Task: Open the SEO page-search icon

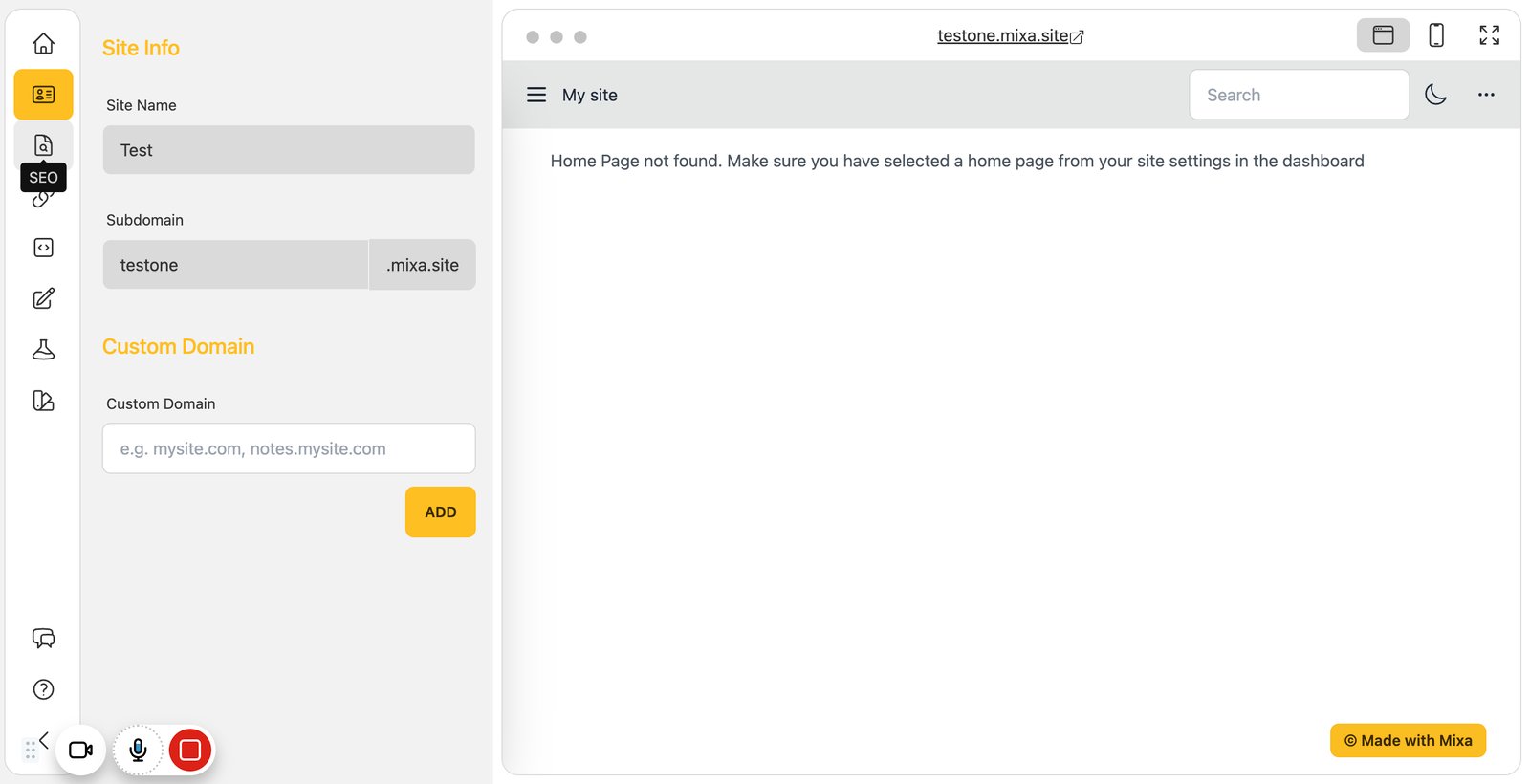Action: coord(43,145)
